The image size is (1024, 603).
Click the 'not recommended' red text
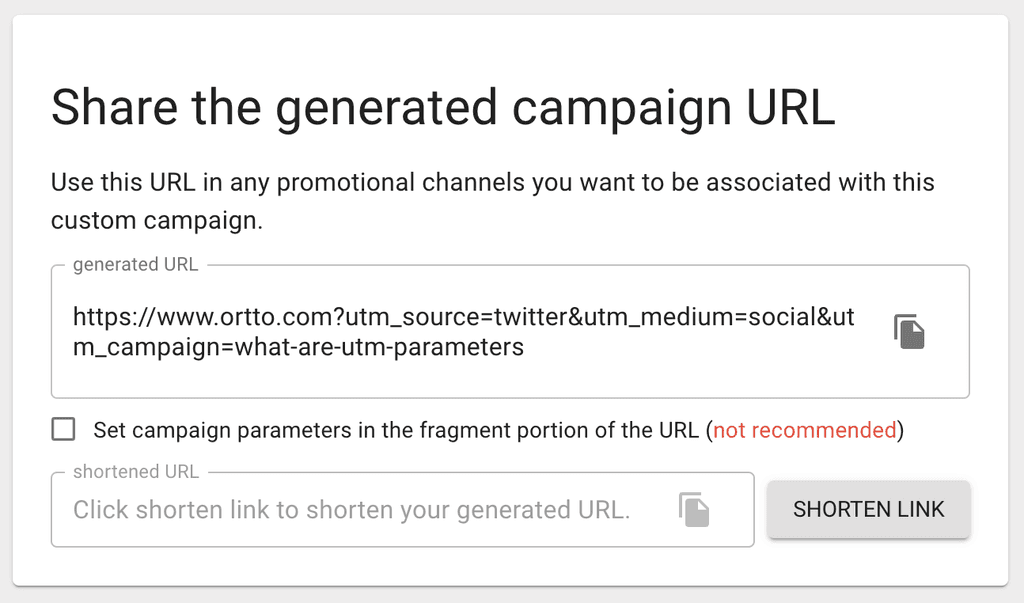tap(806, 430)
